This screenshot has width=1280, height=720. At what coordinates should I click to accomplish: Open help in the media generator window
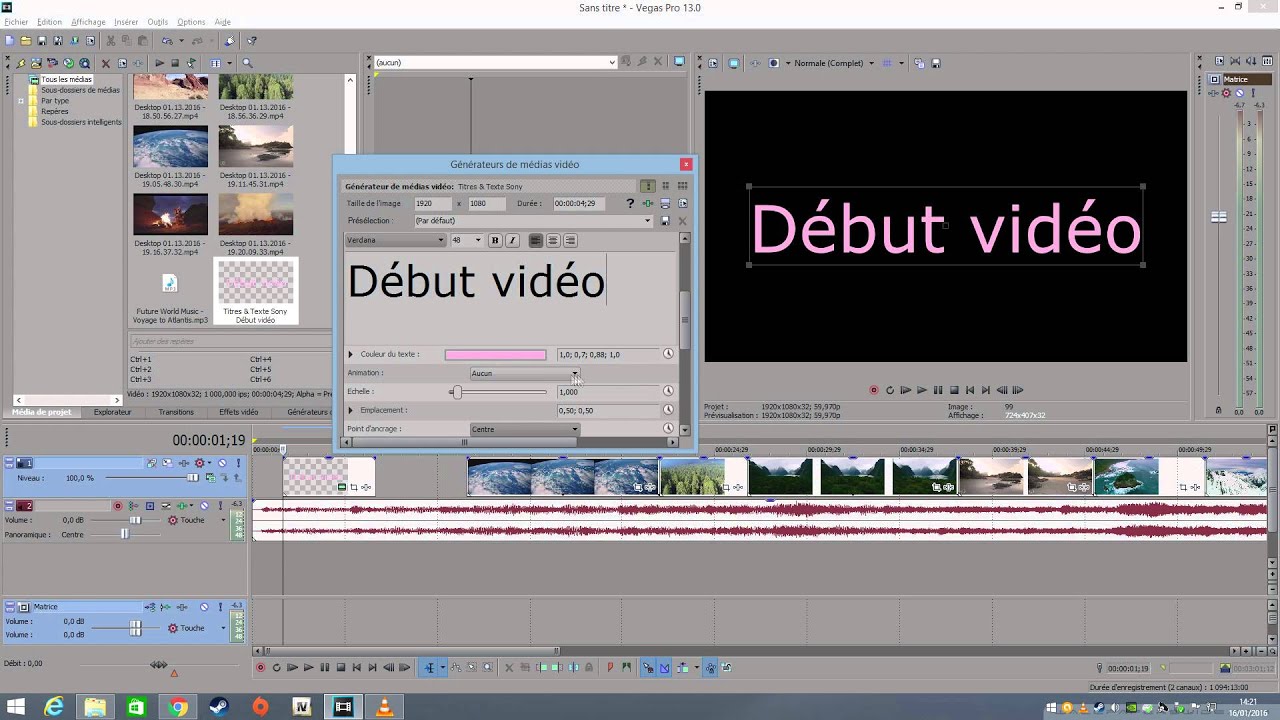click(x=630, y=203)
